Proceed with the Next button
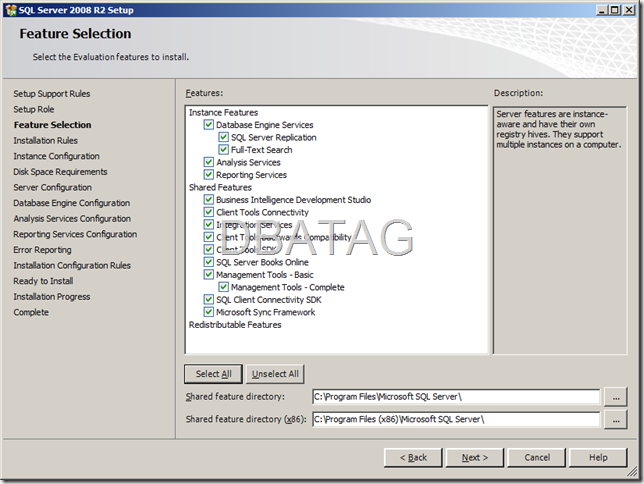This screenshot has height=484, width=644. (475, 457)
